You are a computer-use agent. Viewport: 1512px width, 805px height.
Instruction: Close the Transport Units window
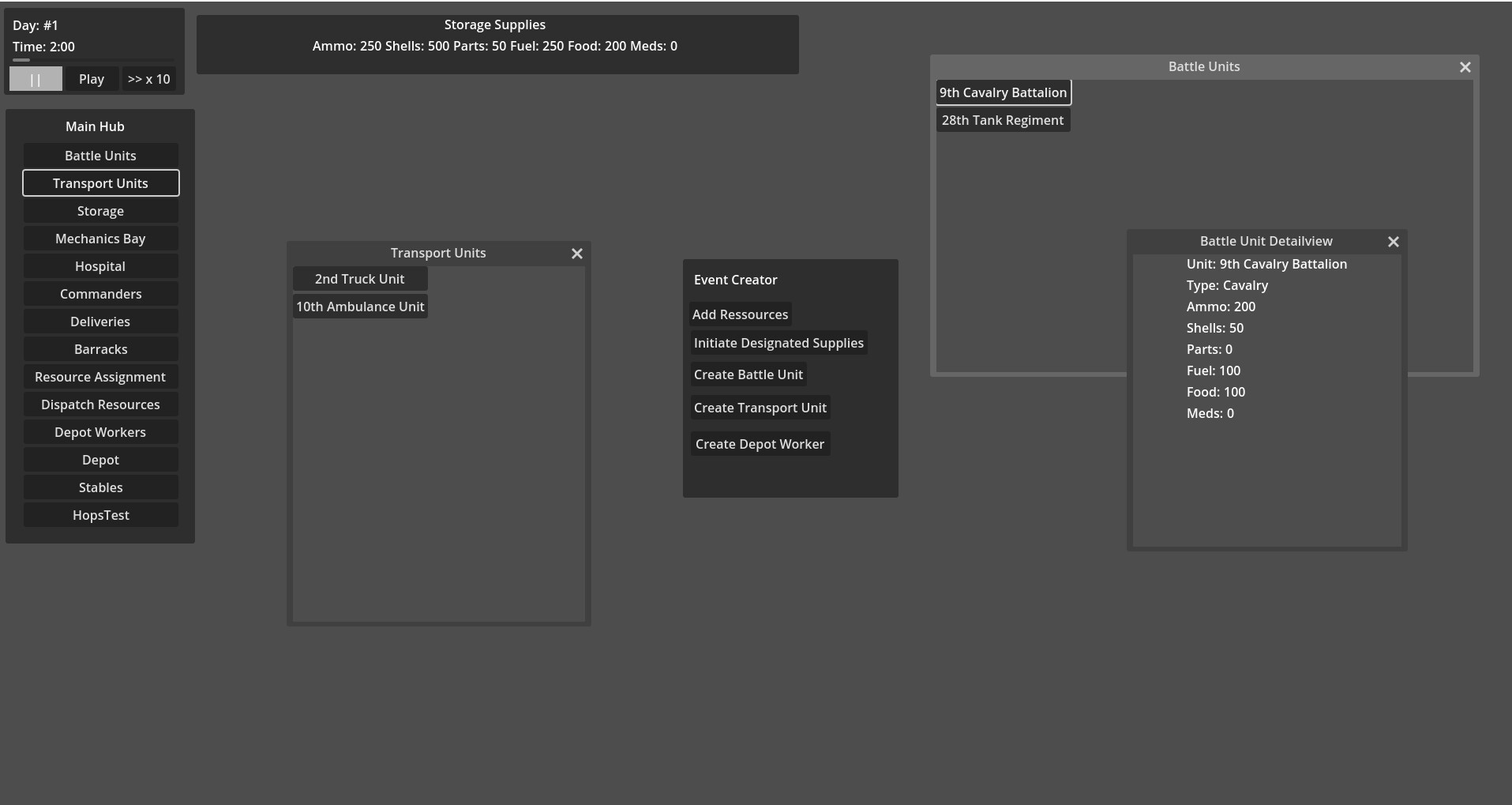pos(577,254)
